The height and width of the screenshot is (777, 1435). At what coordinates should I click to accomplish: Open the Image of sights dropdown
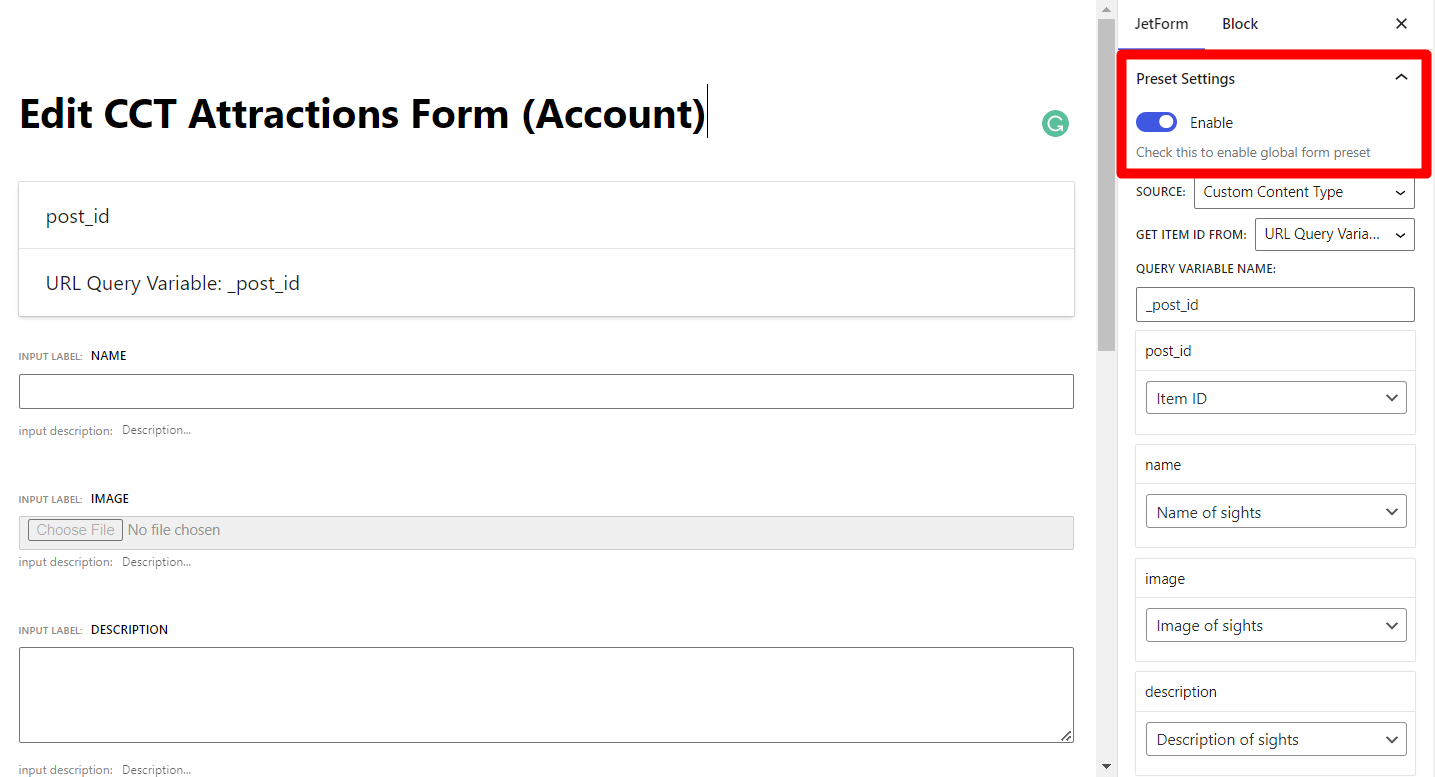click(1275, 626)
